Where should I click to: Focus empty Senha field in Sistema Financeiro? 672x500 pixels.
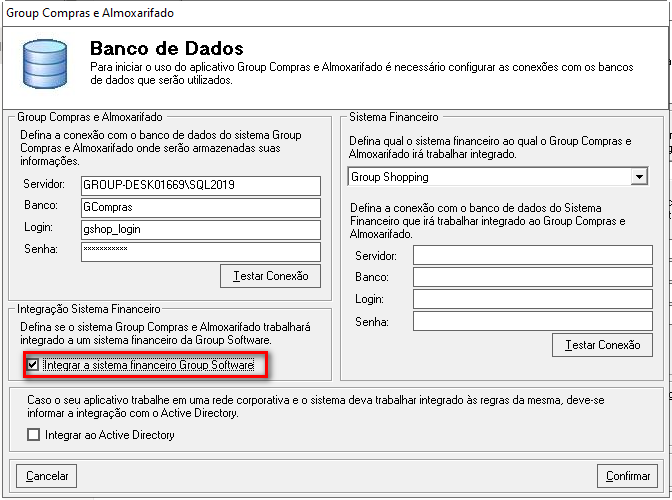[x=533, y=321]
